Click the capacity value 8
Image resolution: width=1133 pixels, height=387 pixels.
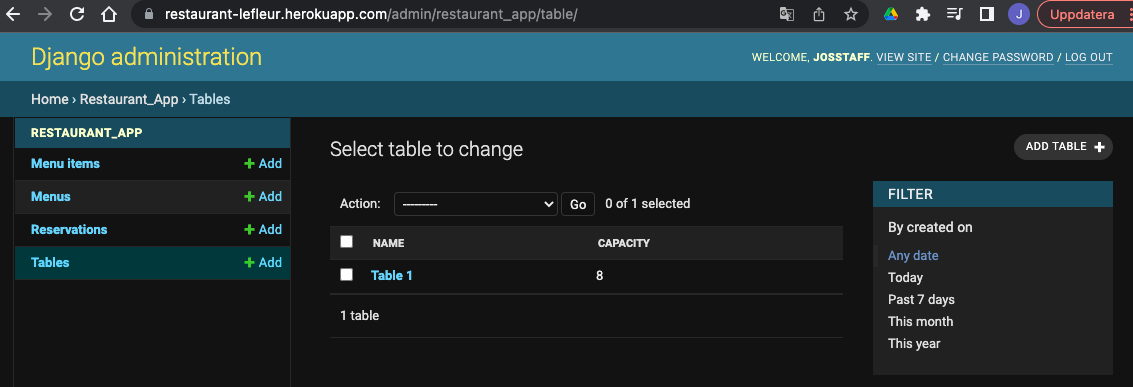[x=600, y=276]
